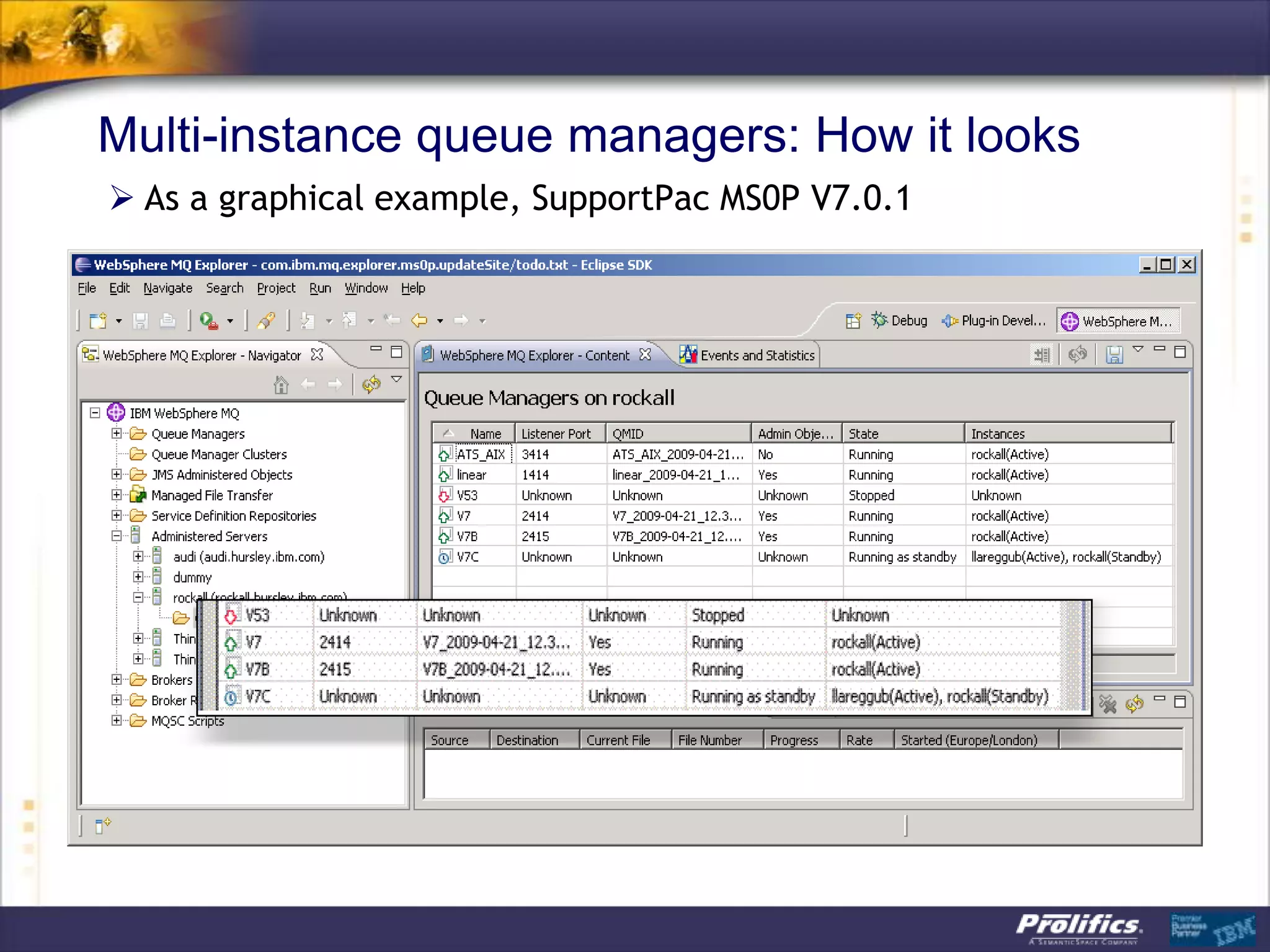Click 'Running as standby' state cell
The width and height of the screenshot is (1270, 952).
902,557
